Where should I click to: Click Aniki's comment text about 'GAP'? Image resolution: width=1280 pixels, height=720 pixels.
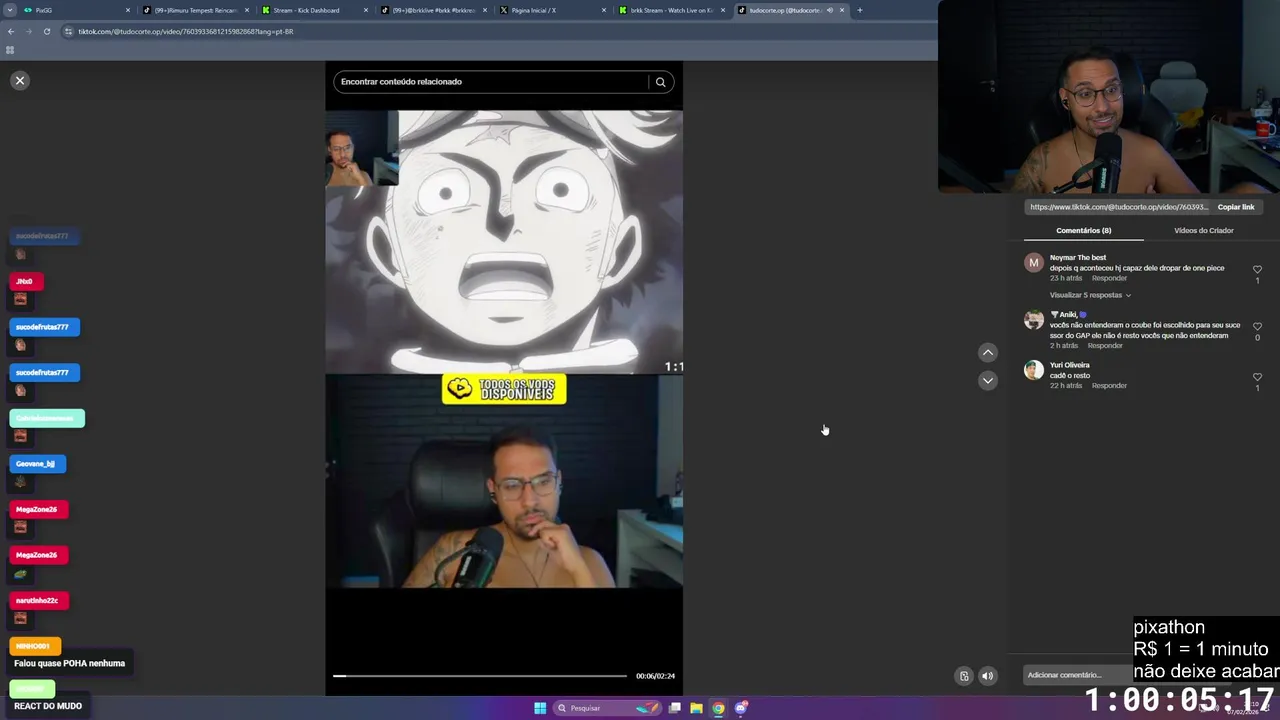click(1145, 330)
